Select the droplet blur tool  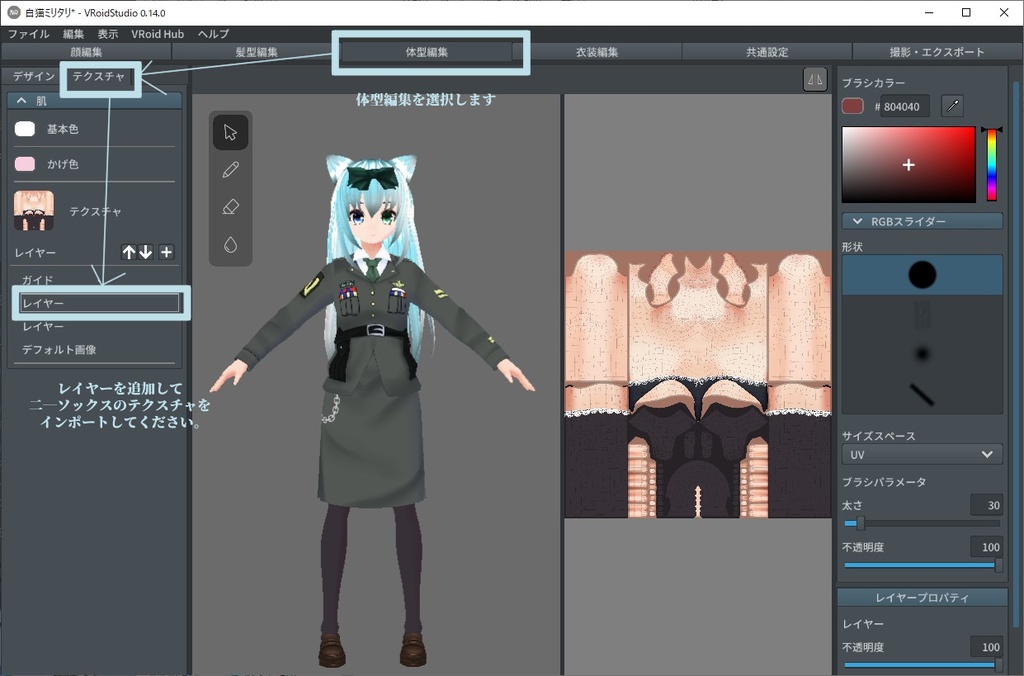[x=230, y=243]
